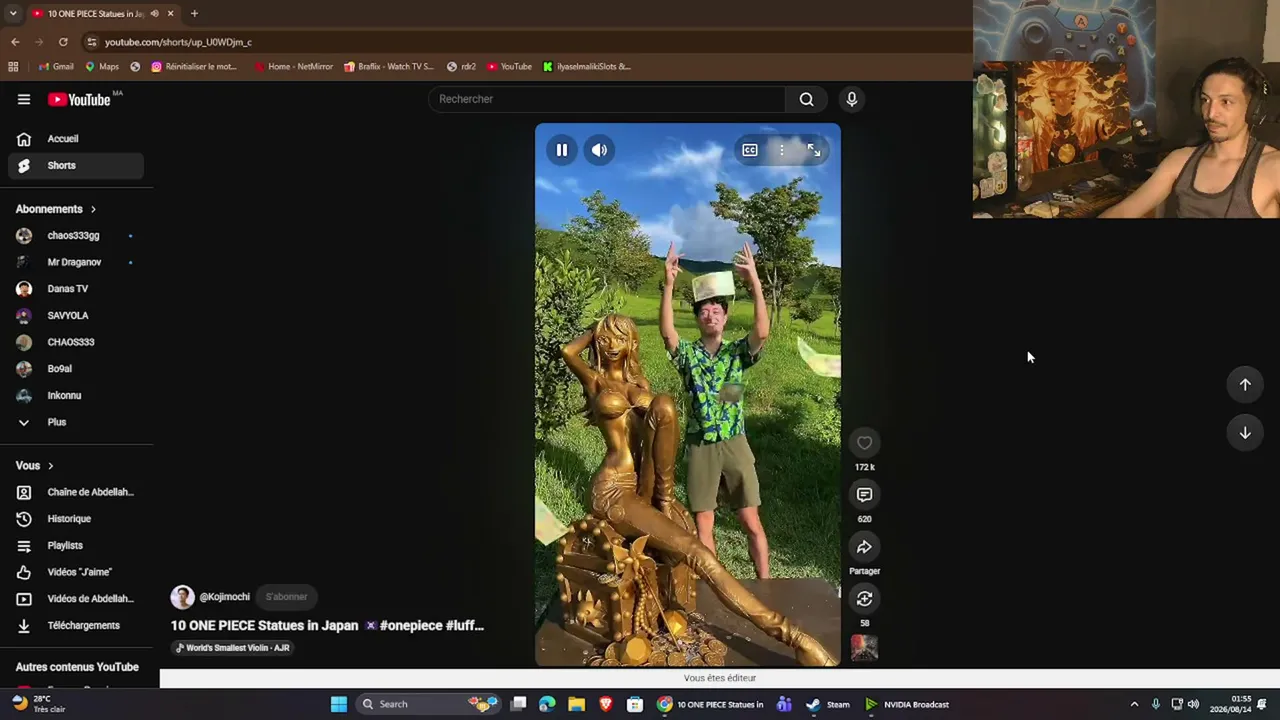Open Steam from the taskbar
Viewport: 1280px width, 720px height.
828,704
